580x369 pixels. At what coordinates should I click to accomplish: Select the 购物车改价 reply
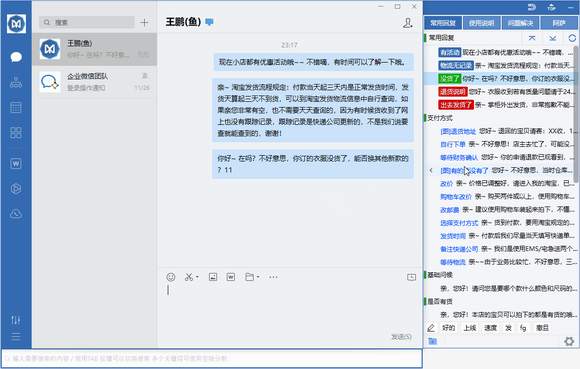(x=456, y=196)
